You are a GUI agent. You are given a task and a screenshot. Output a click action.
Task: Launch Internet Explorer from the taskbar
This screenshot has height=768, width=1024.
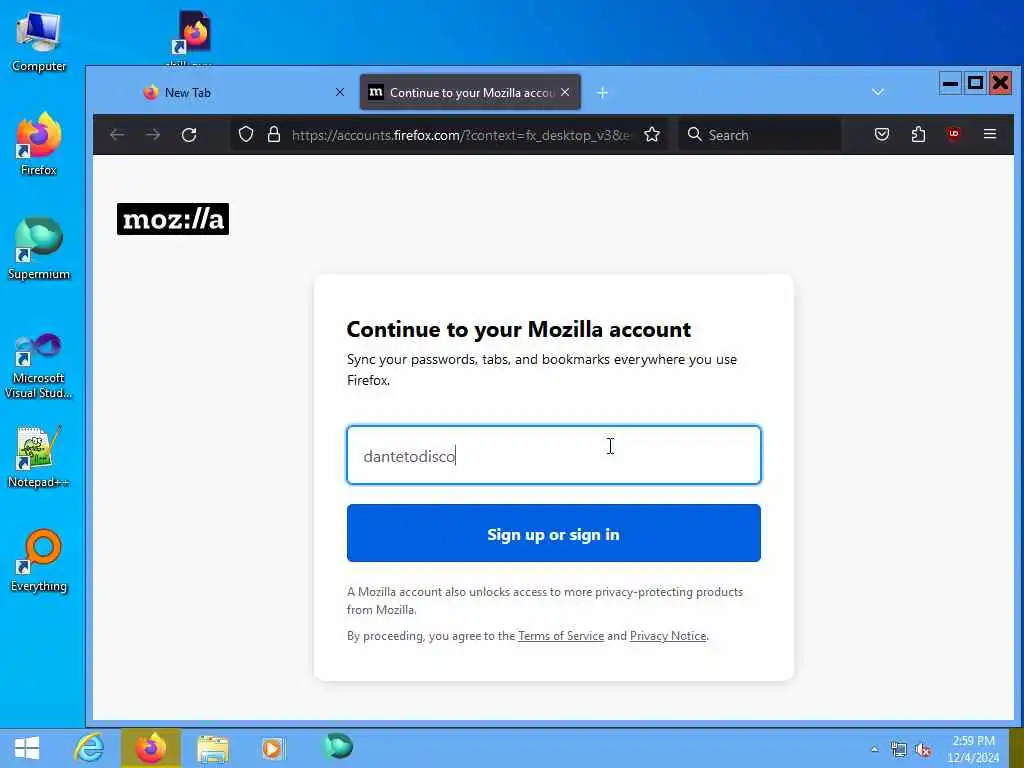(x=89, y=748)
